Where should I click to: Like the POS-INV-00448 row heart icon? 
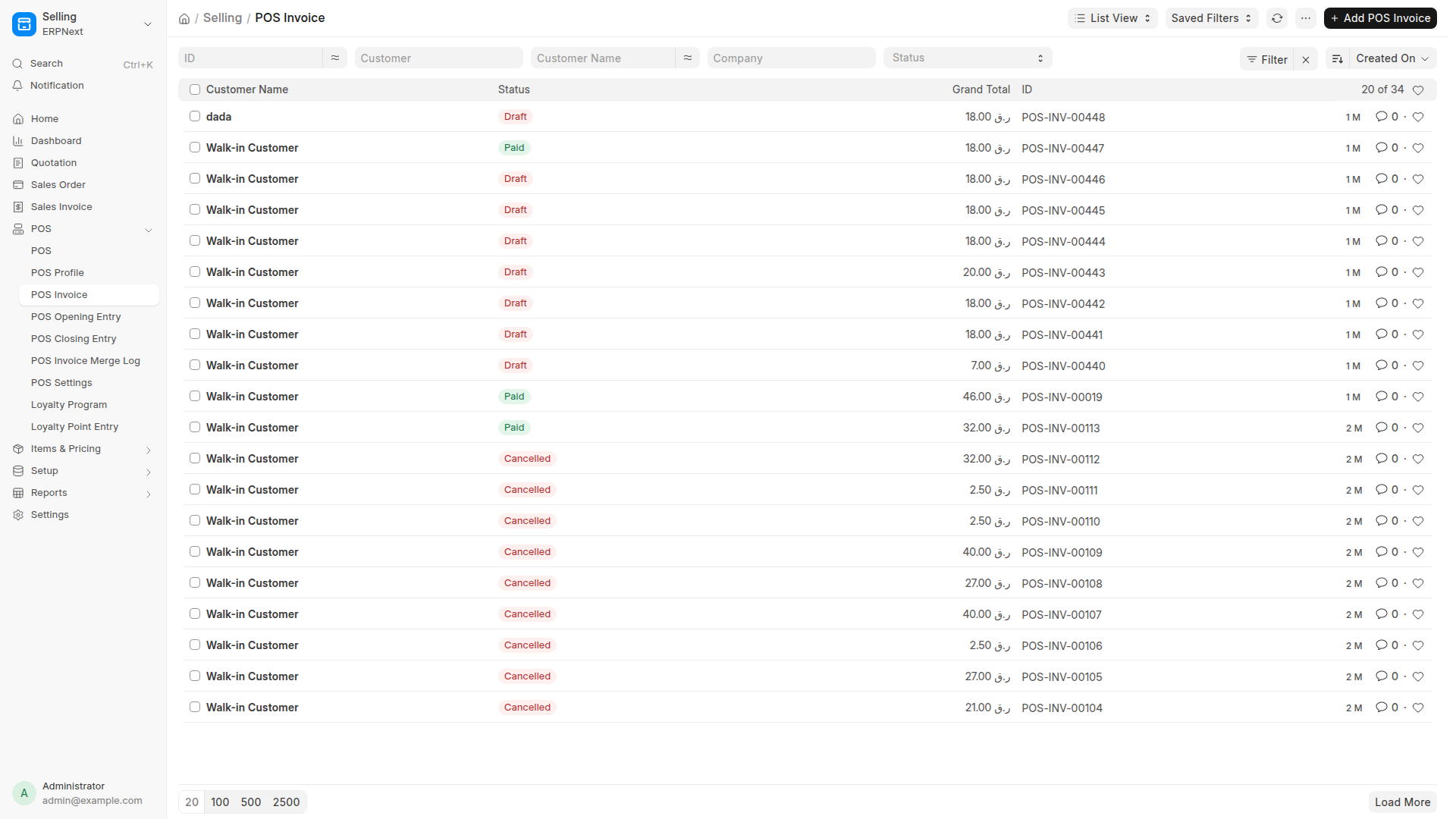pyautogui.click(x=1418, y=117)
